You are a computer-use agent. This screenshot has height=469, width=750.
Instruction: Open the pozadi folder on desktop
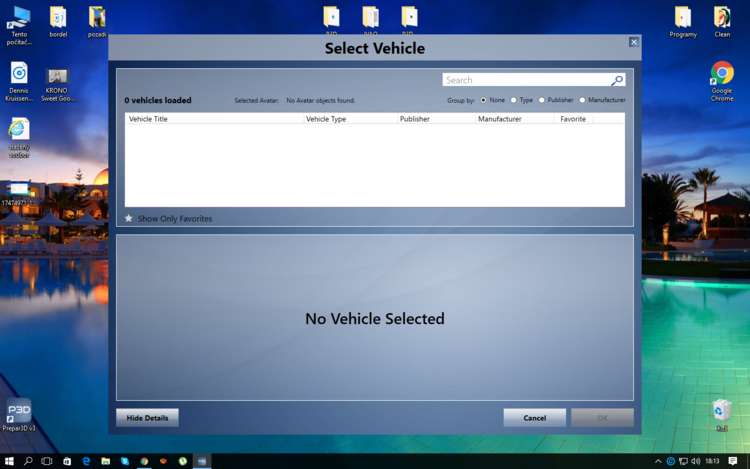coord(97,22)
